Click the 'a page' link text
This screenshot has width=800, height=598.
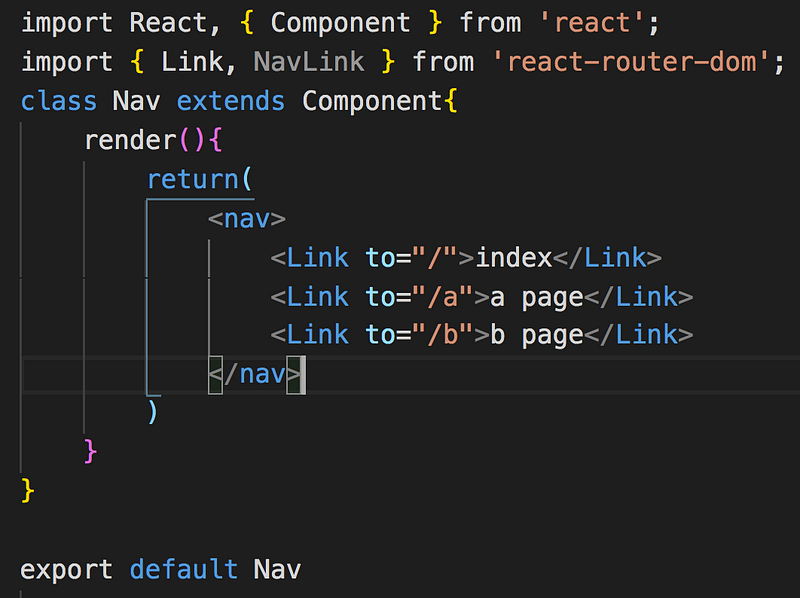pyautogui.click(x=536, y=297)
